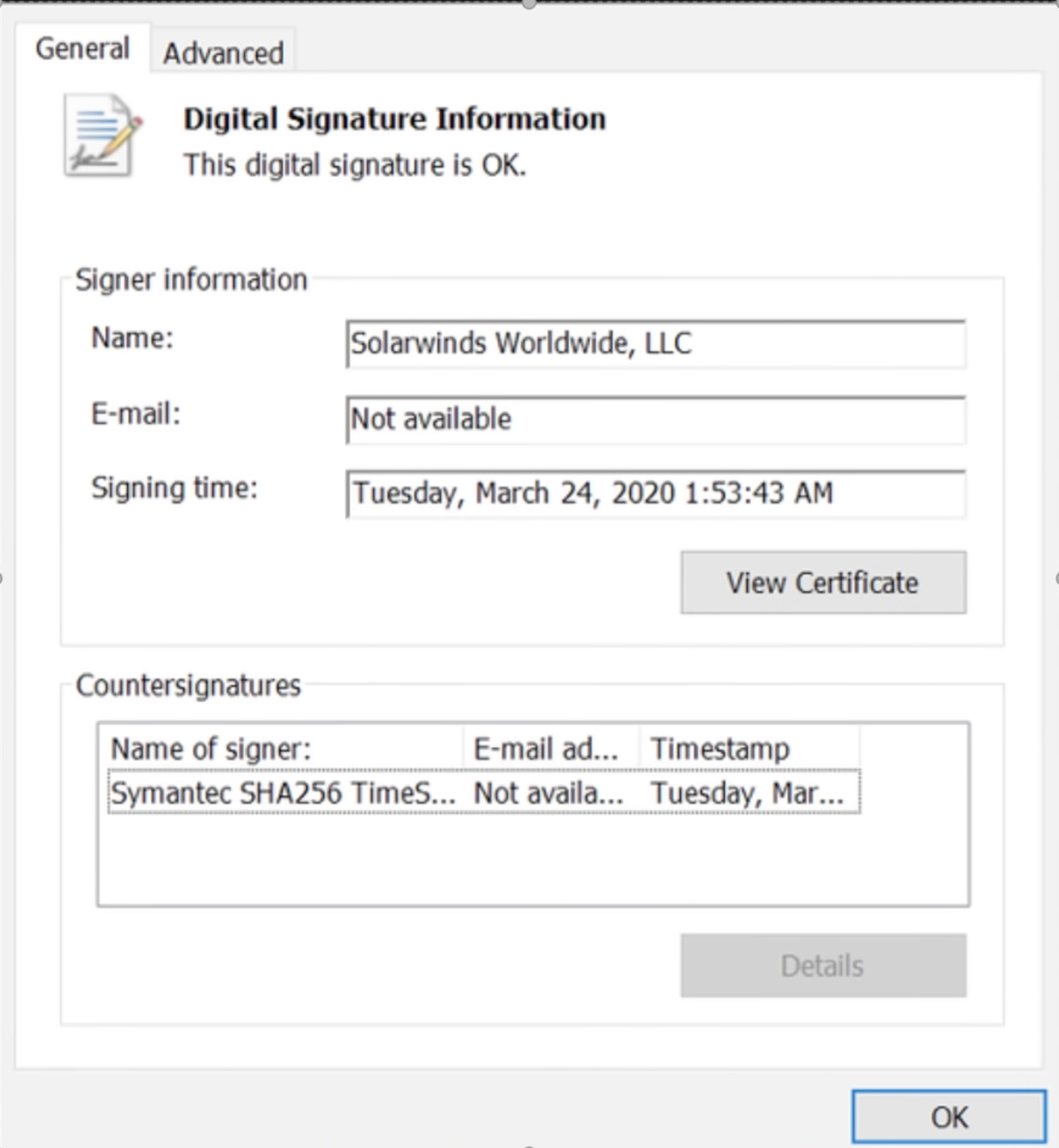Click the Signing time: label
This screenshot has height=1148, width=1059.
[174, 487]
